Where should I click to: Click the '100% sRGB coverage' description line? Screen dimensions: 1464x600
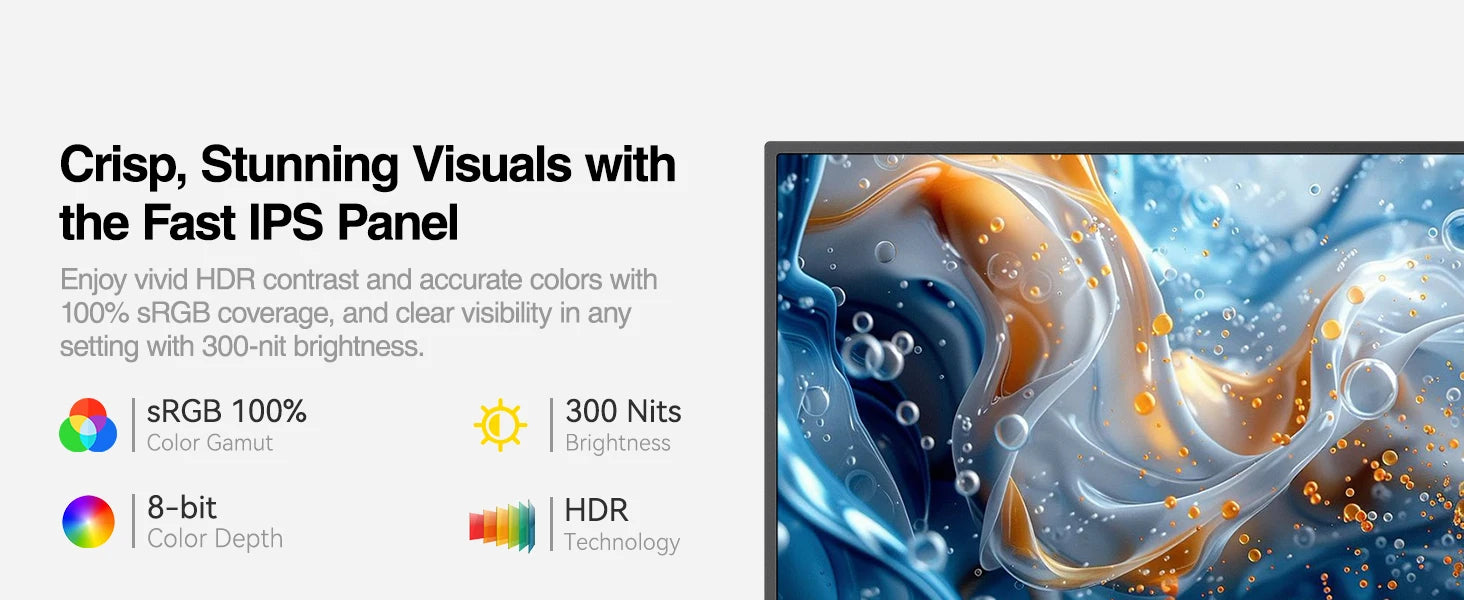pyautogui.click(x=345, y=313)
